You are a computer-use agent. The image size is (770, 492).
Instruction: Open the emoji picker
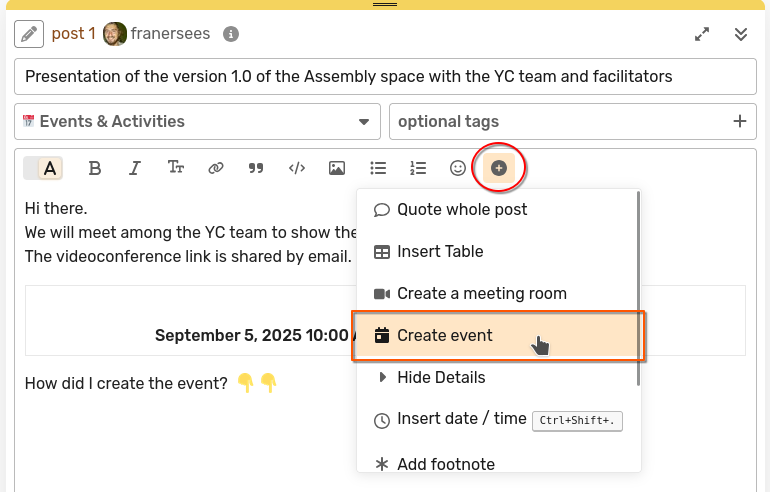tap(458, 168)
